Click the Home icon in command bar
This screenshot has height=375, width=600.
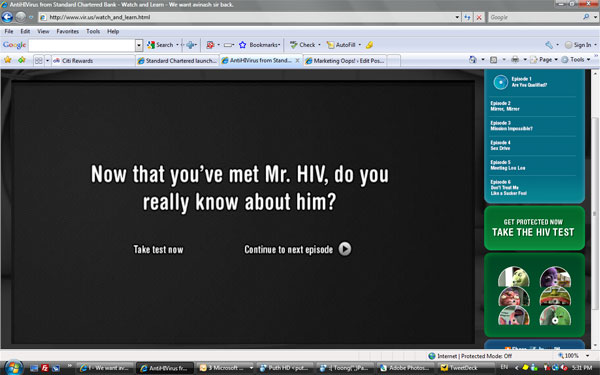pyautogui.click(x=473, y=60)
